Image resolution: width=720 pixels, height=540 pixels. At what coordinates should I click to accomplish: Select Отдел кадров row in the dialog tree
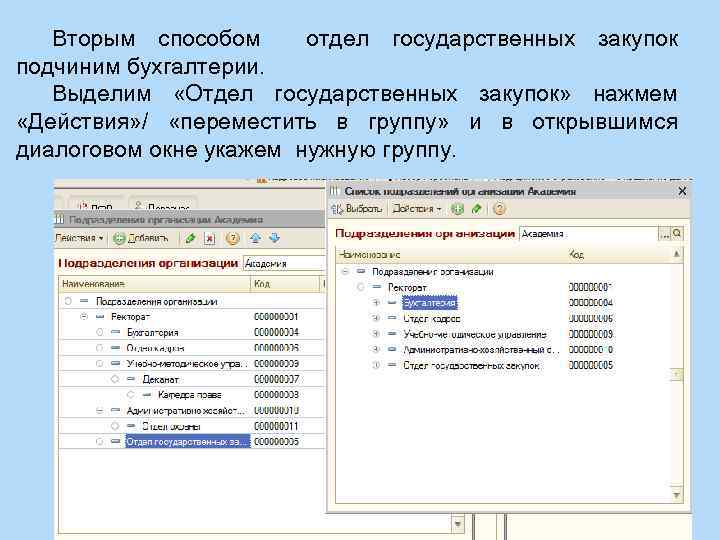tap(432, 318)
